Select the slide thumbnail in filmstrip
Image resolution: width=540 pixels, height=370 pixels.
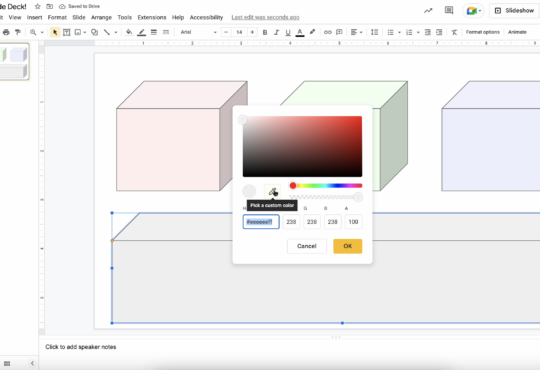click(14, 62)
